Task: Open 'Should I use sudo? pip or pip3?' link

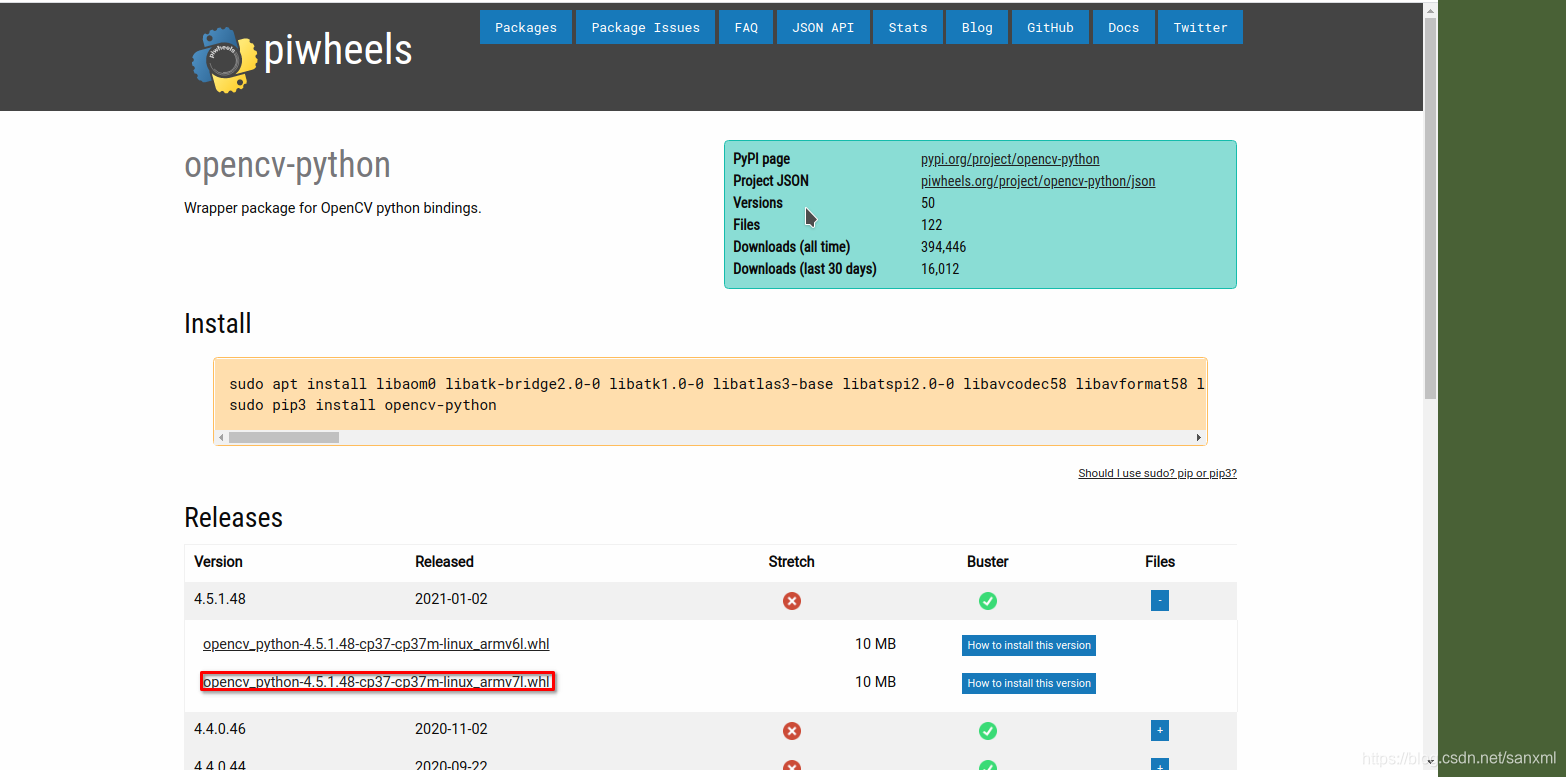Action: pyautogui.click(x=1157, y=473)
